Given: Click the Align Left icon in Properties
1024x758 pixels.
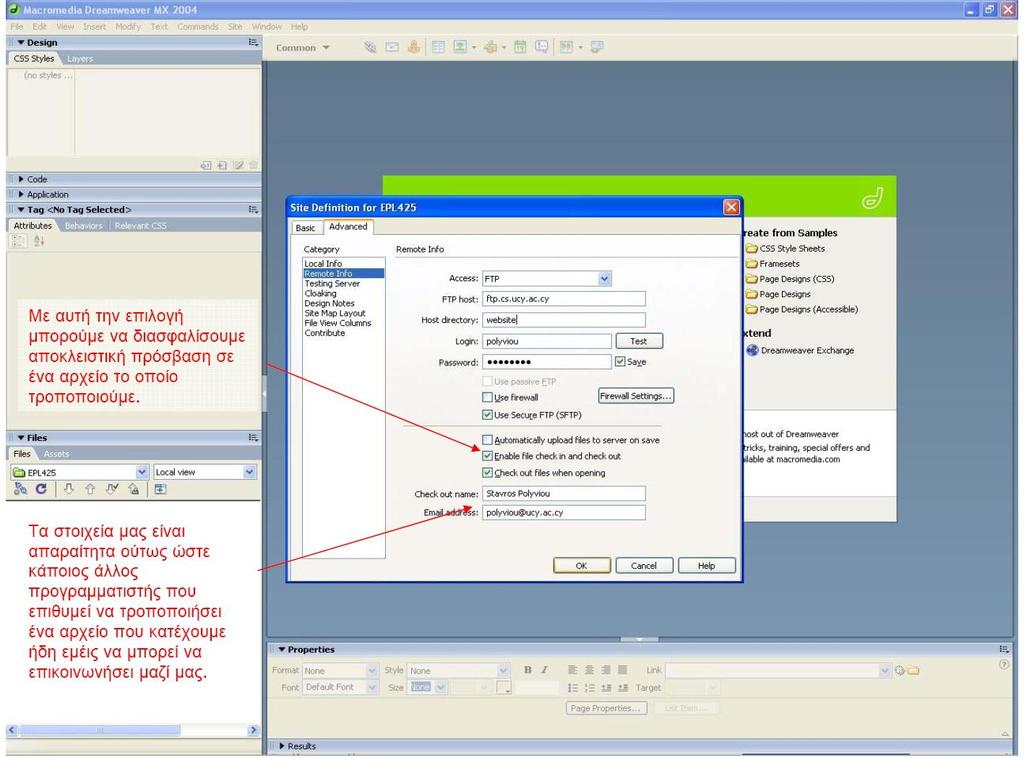Looking at the screenshot, I should (573, 670).
